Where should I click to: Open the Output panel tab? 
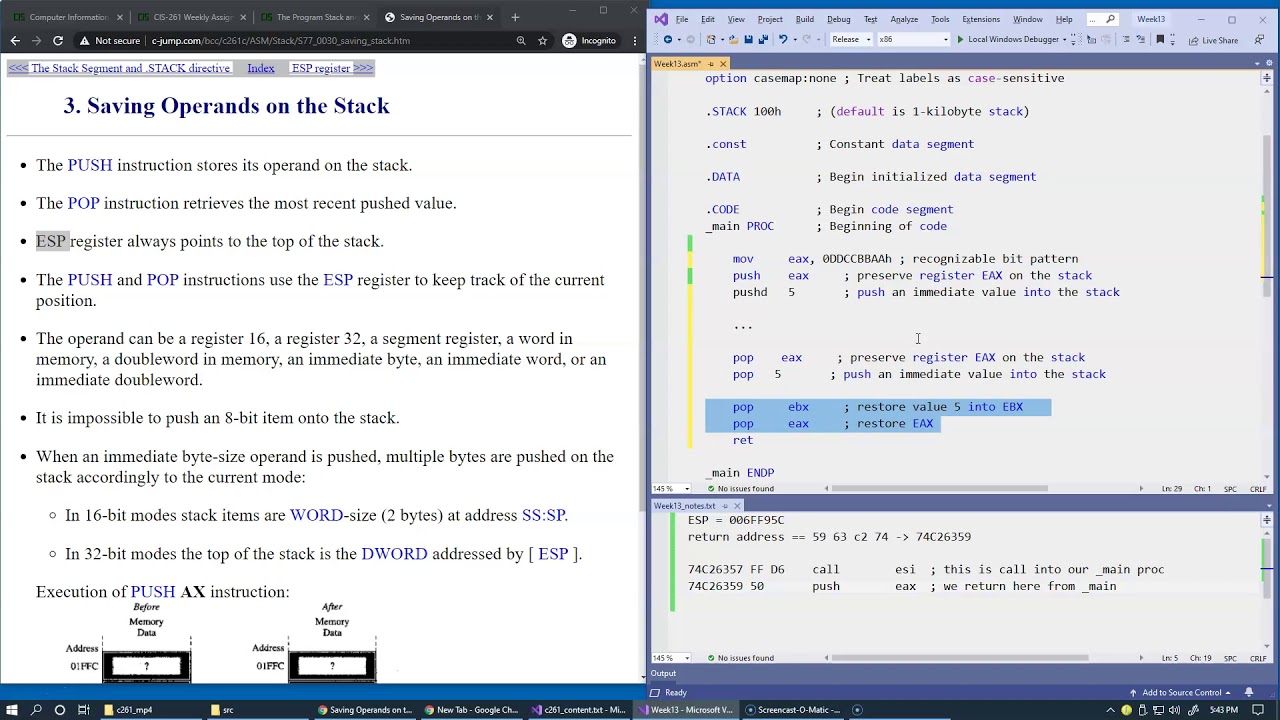pyautogui.click(x=664, y=674)
